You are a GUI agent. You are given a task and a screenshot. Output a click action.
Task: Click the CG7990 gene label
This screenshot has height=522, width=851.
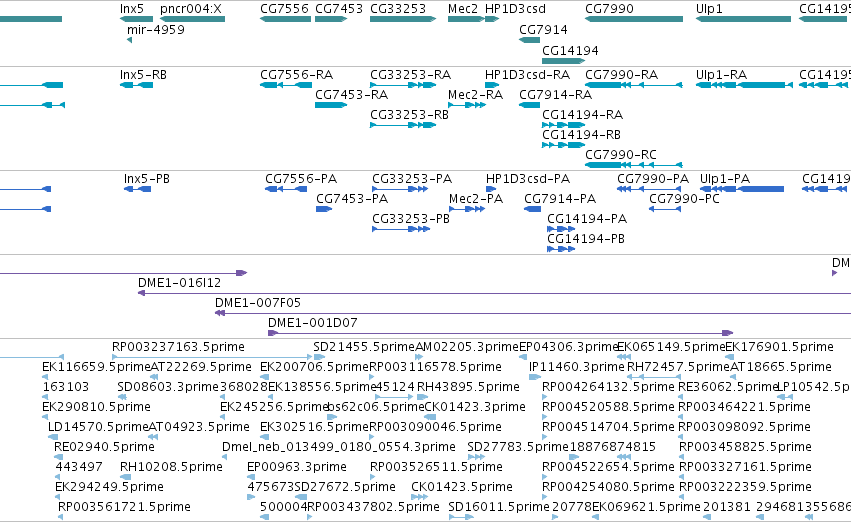click(x=609, y=9)
